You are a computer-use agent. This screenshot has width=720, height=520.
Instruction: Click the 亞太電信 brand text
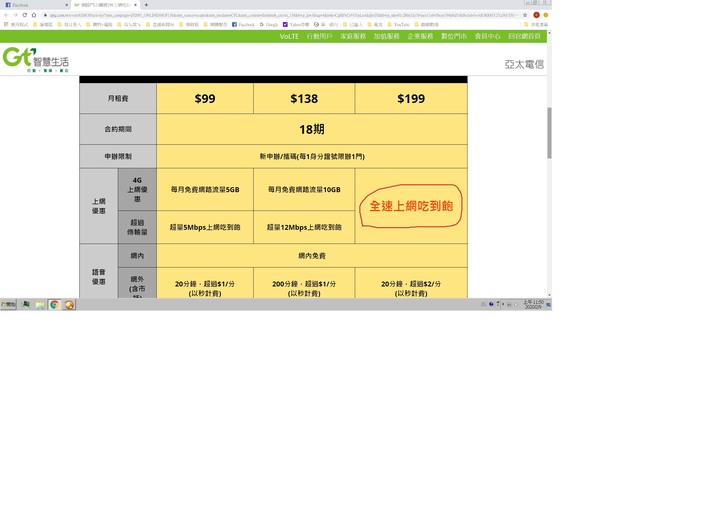pyautogui.click(x=524, y=64)
